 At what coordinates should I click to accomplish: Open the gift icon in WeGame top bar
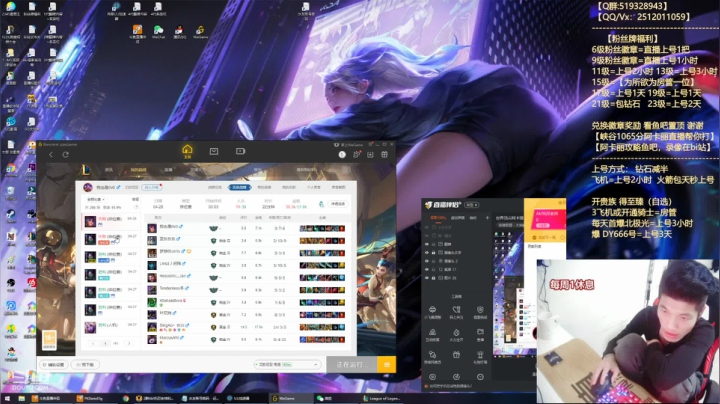[x=384, y=155]
